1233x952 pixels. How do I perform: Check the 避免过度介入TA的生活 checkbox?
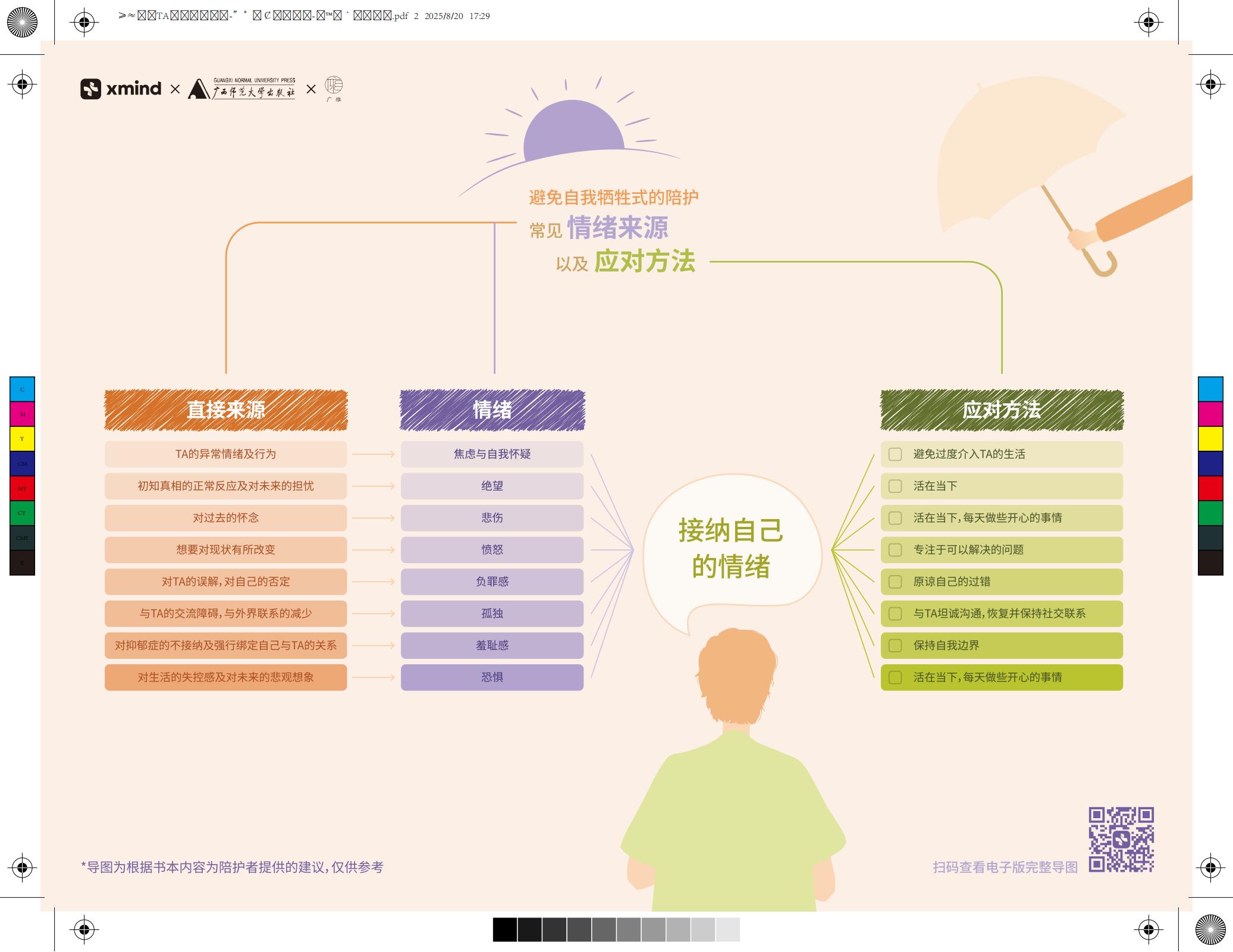click(895, 454)
